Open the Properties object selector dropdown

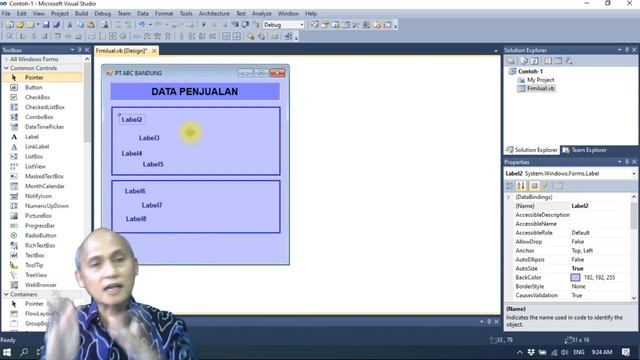[634, 173]
